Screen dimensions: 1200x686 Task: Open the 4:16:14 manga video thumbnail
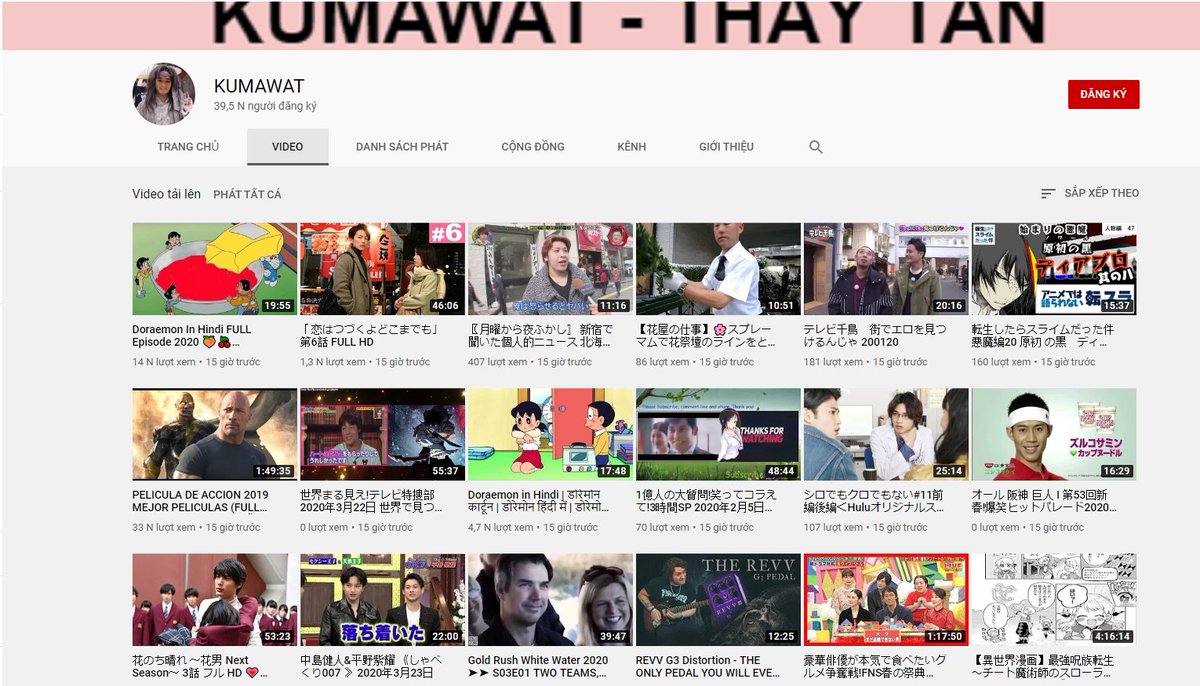pos(1054,600)
